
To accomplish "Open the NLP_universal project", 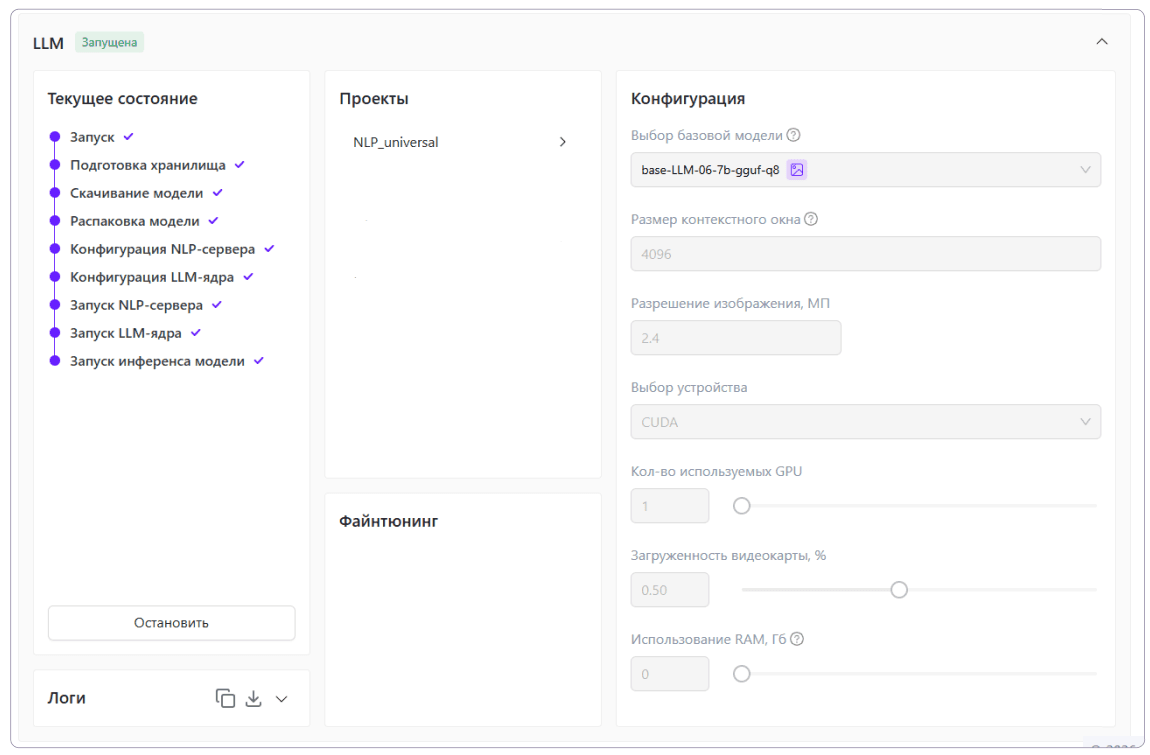I will pos(460,142).
